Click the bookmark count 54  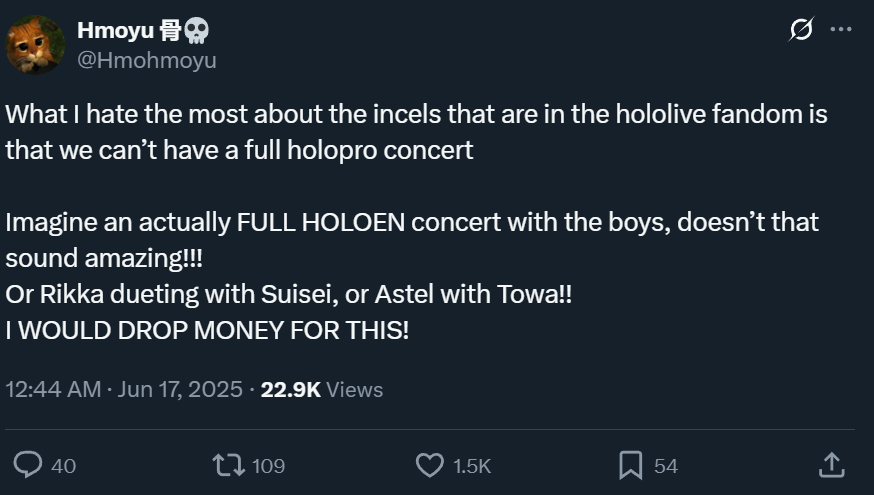(x=666, y=465)
